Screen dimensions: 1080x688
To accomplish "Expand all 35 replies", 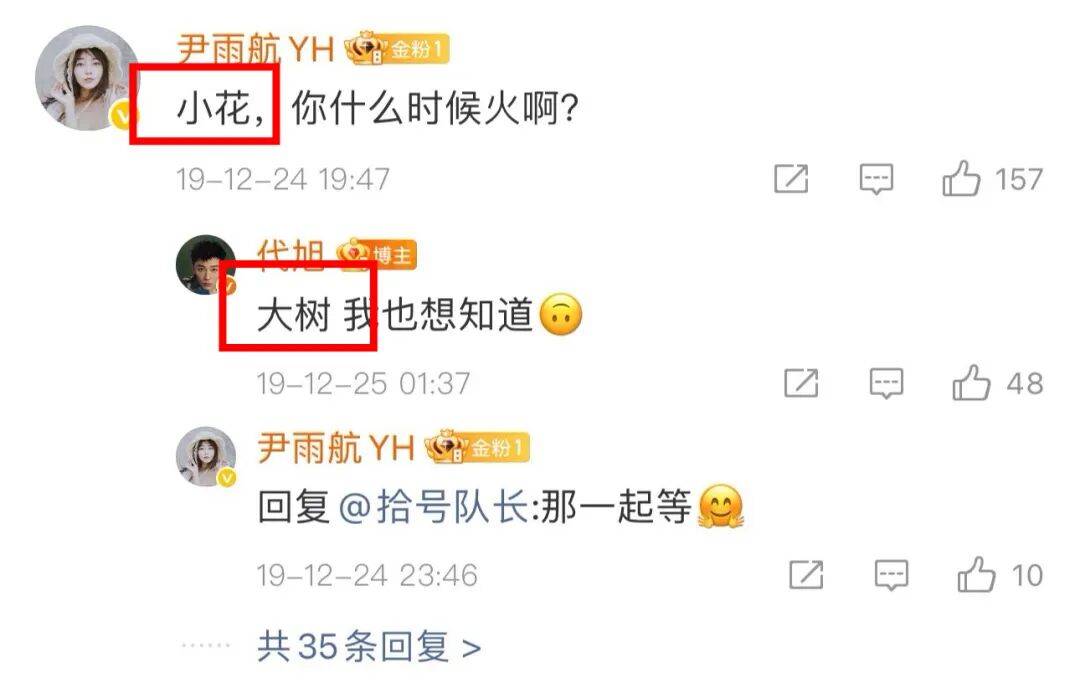I will pyautogui.click(x=368, y=647).
